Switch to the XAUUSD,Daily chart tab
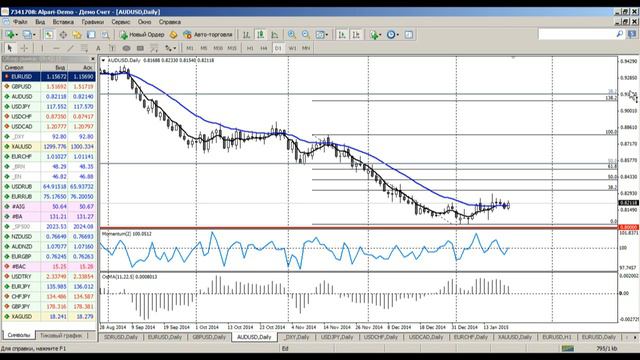Viewport: 640px width, 360px height. coord(515,337)
